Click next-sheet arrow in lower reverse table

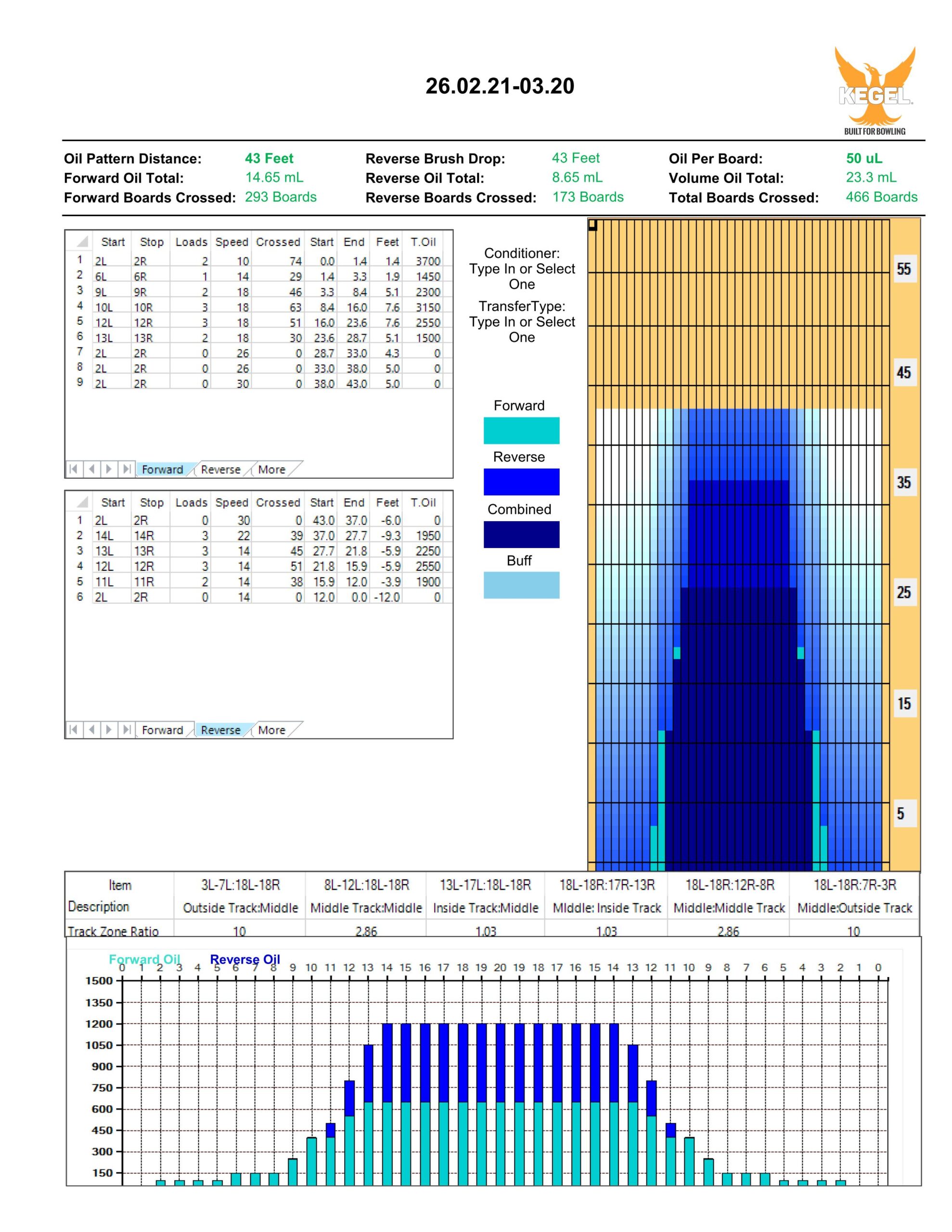coord(109,730)
